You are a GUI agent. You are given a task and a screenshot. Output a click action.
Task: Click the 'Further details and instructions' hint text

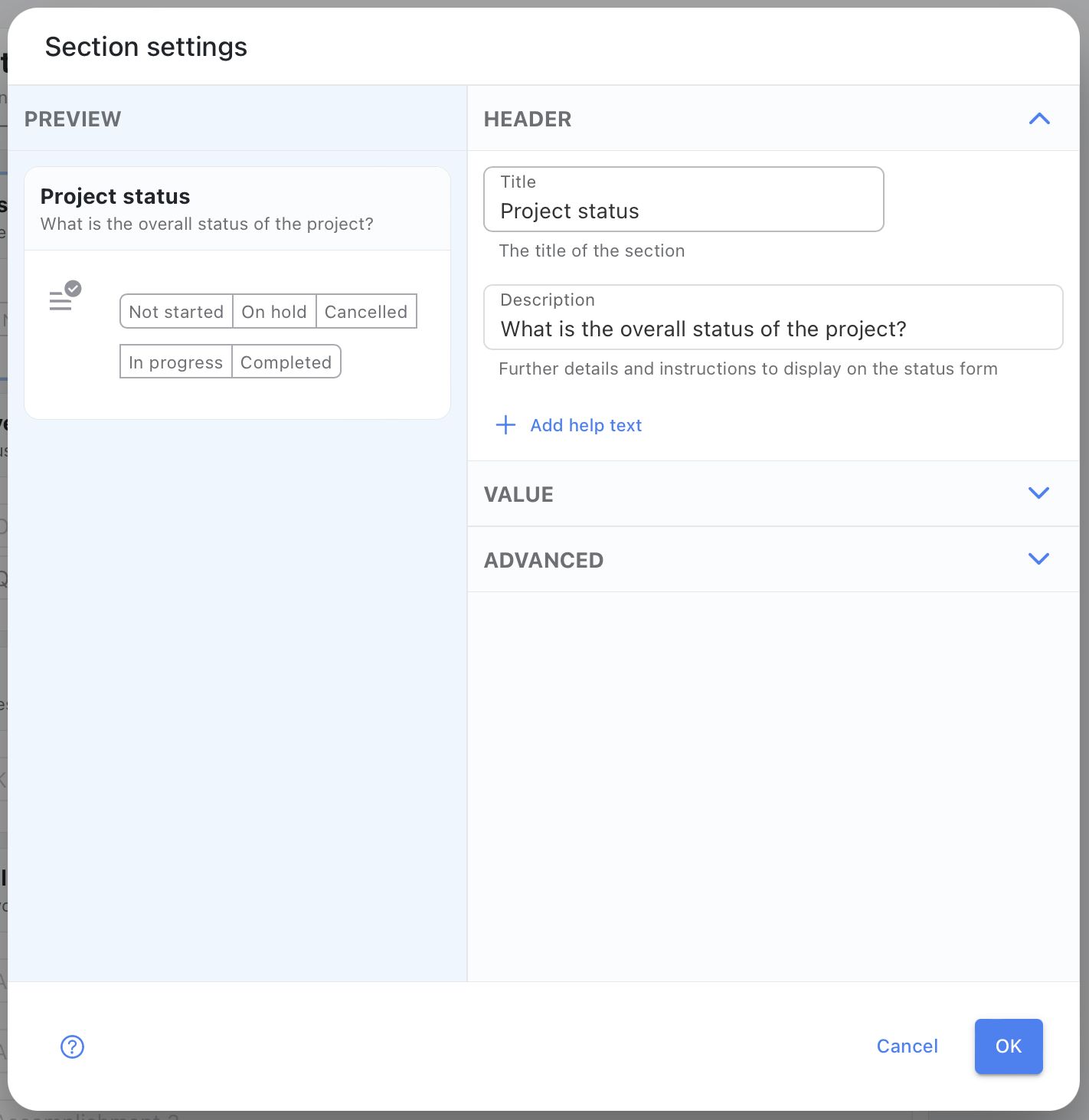click(x=748, y=368)
